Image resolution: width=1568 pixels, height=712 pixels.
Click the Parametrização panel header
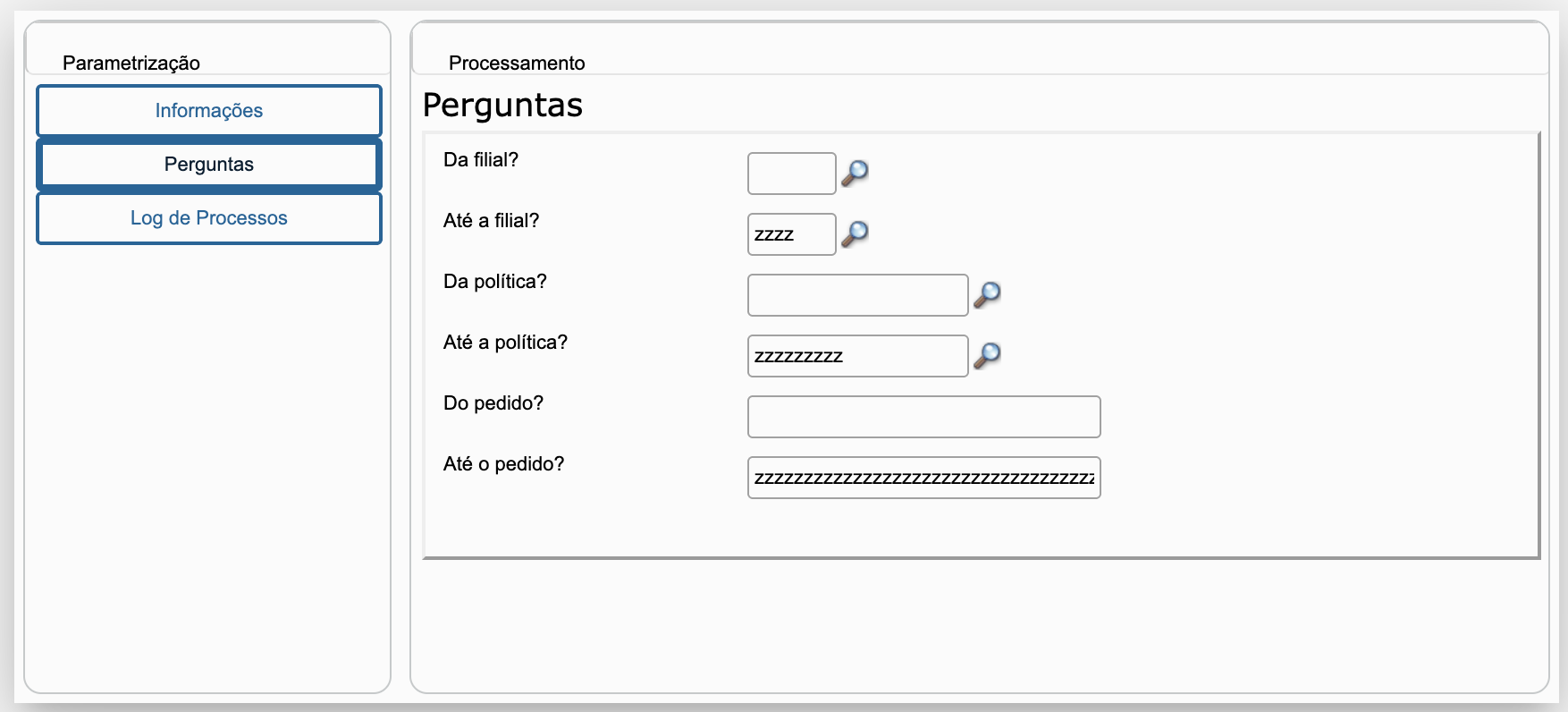(131, 63)
